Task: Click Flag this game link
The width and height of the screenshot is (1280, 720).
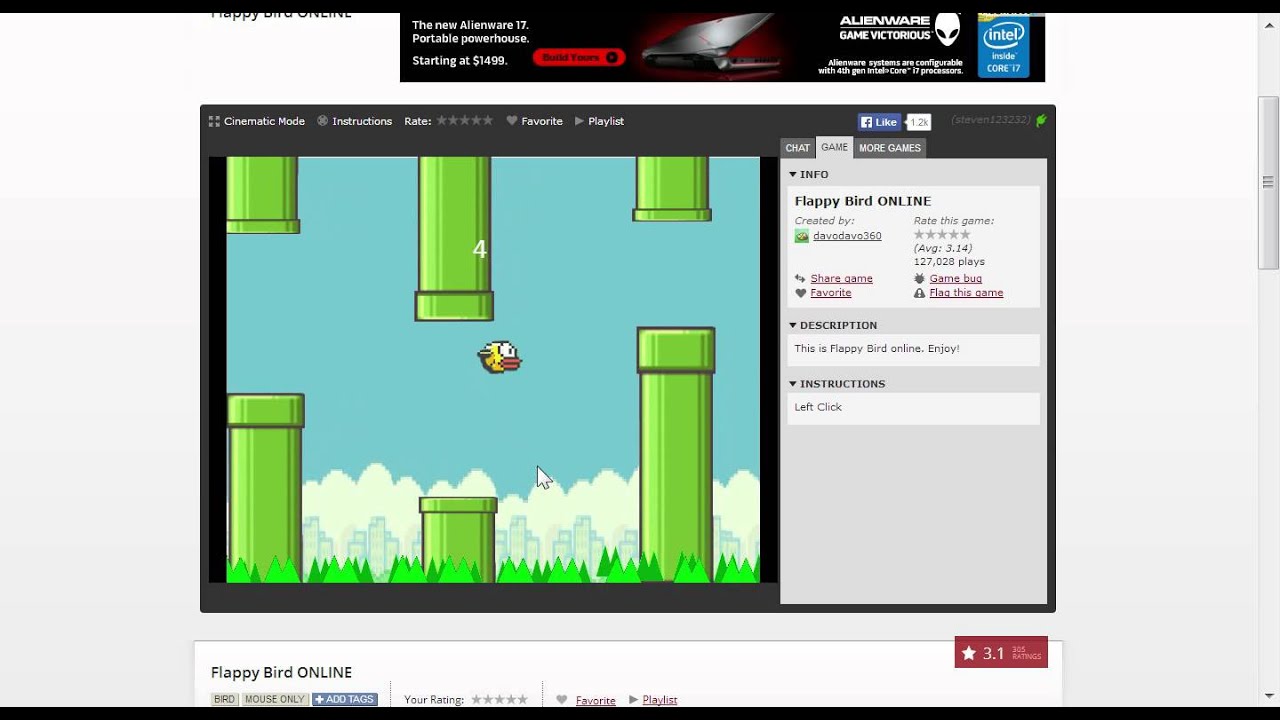Action: click(966, 293)
